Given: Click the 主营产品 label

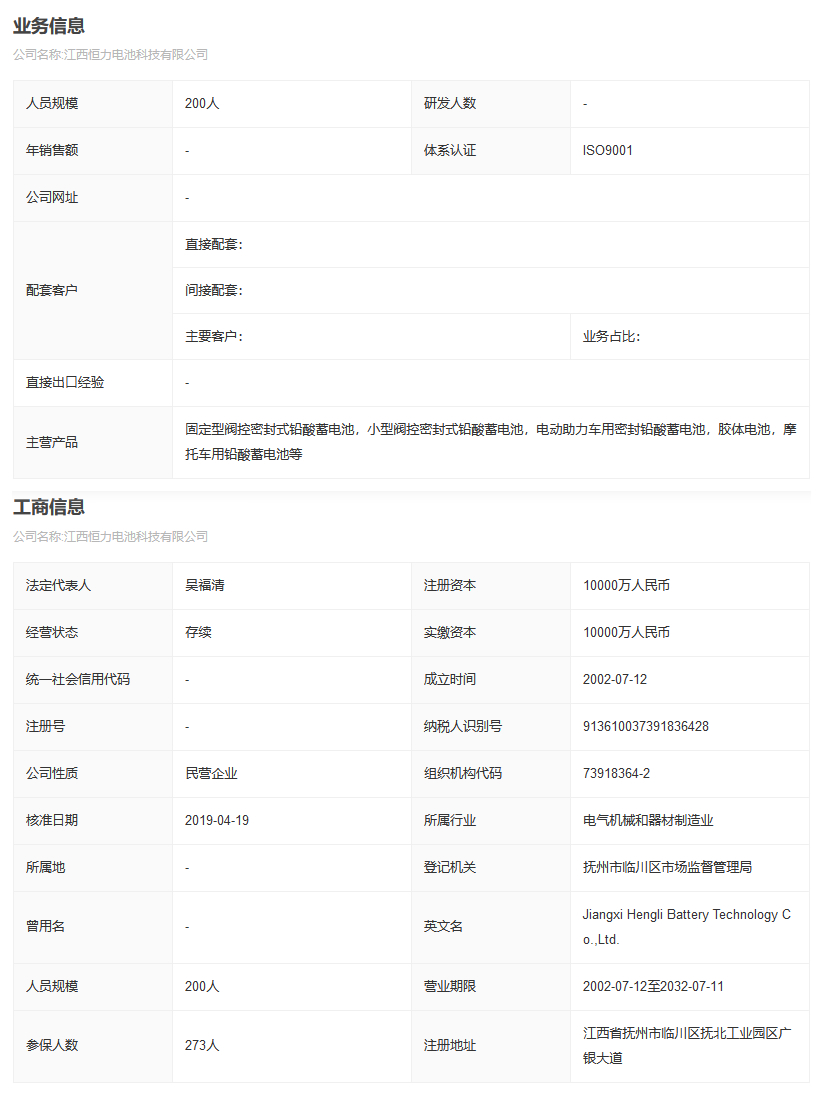Looking at the screenshot, I should 52,443.
